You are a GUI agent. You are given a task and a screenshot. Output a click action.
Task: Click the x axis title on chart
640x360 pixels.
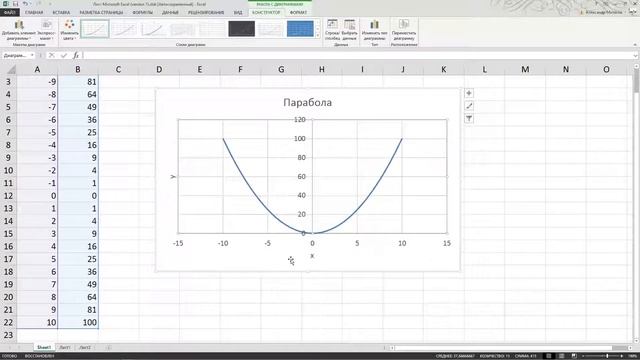click(x=312, y=256)
